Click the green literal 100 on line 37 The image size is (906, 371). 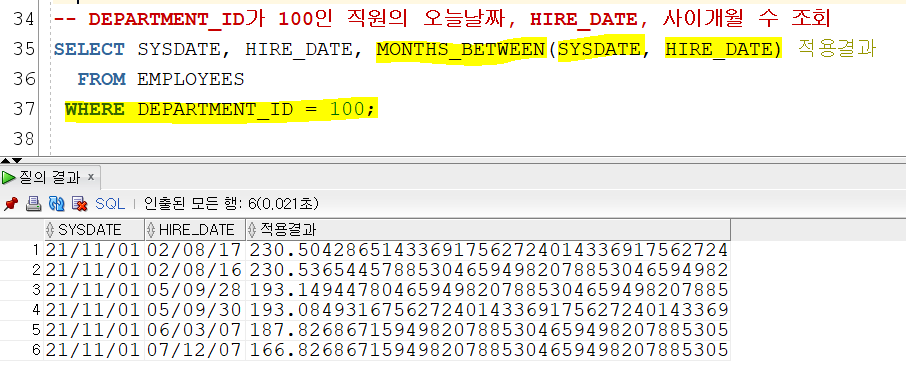click(348, 109)
